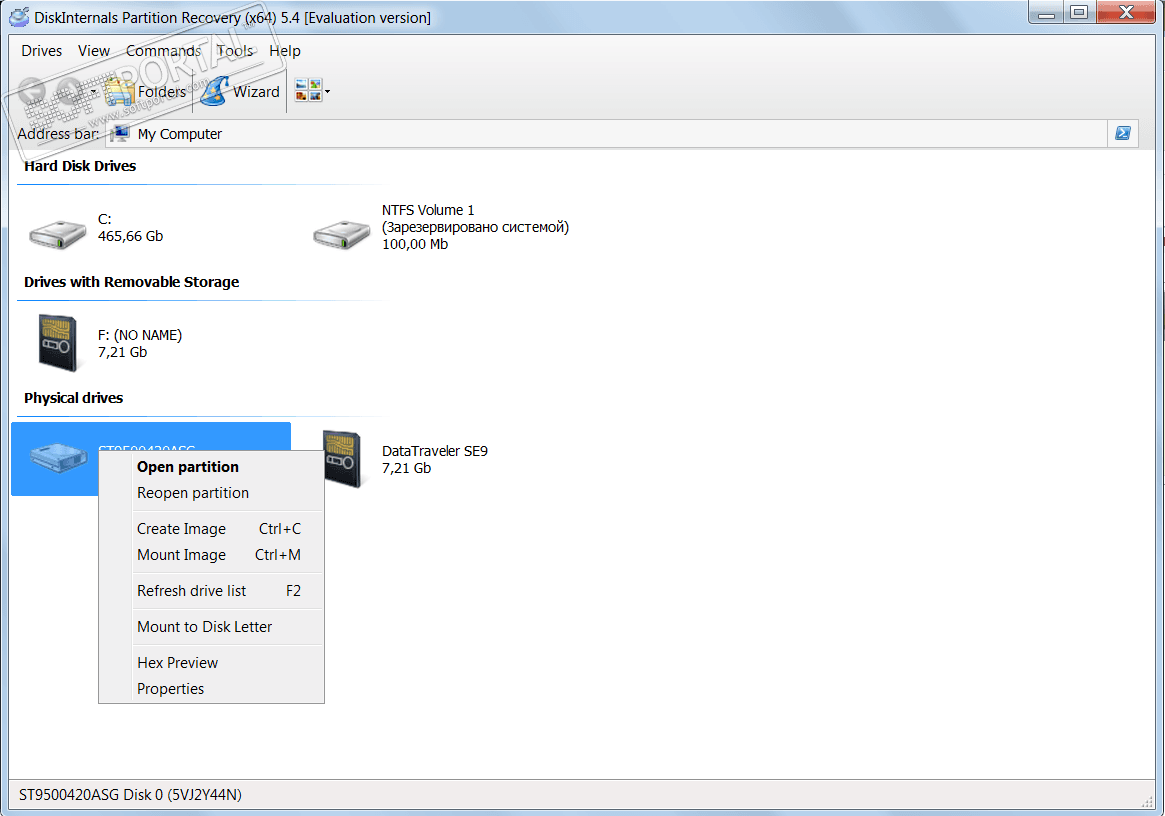Open the Commands menu

tap(163, 51)
